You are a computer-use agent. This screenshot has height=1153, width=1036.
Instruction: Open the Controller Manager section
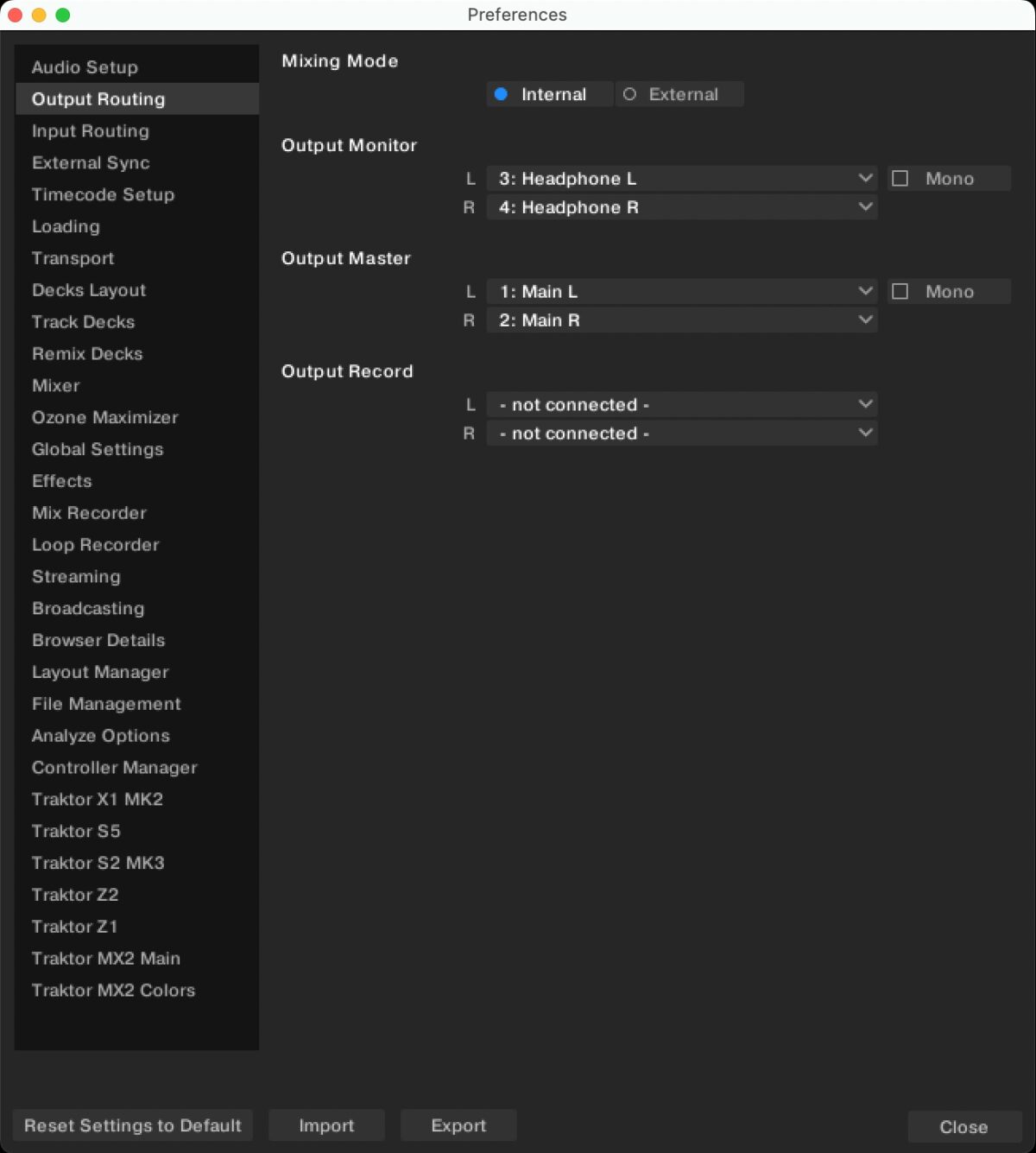(x=114, y=767)
